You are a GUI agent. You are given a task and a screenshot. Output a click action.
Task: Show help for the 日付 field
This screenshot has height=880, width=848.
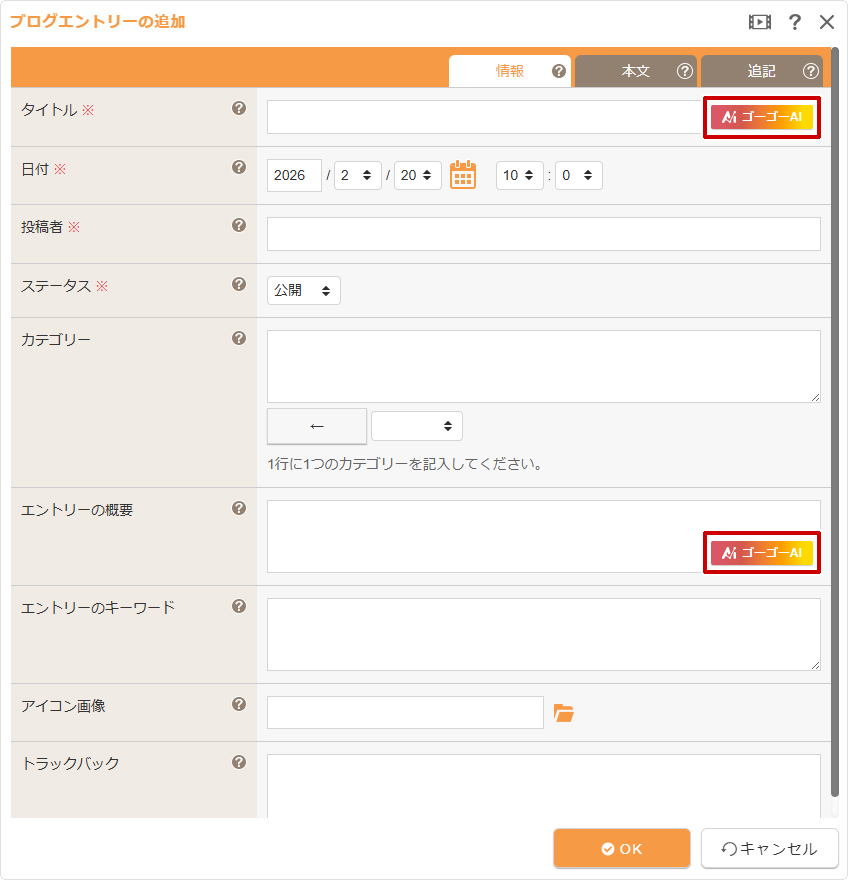point(239,167)
